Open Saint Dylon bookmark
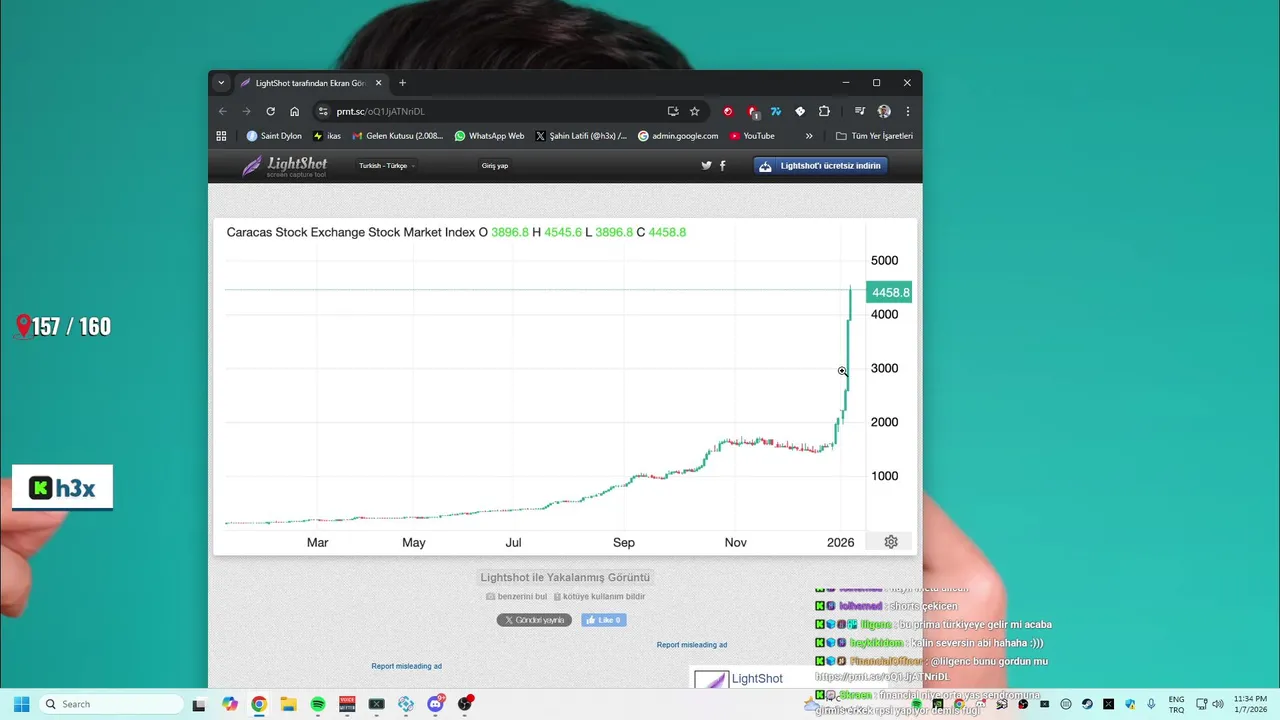 pos(274,136)
